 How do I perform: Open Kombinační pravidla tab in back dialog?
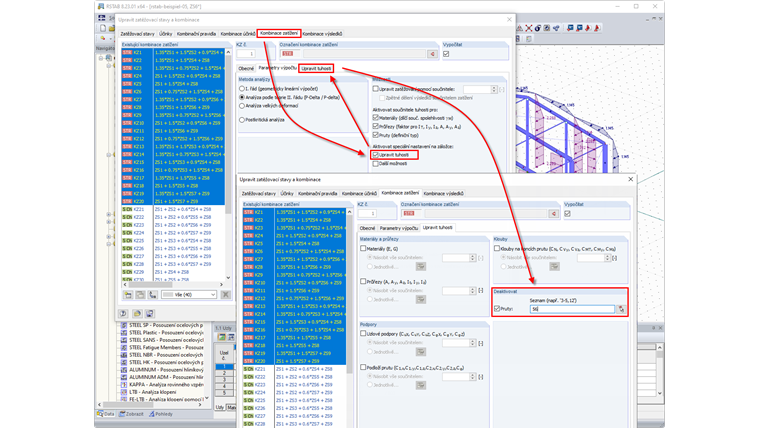point(196,34)
